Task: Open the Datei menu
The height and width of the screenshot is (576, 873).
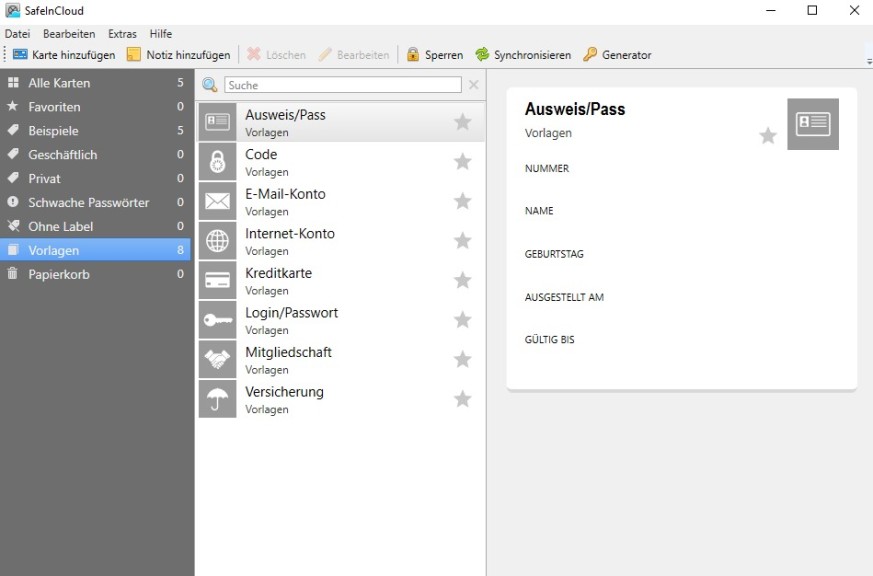Action: coord(17,34)
